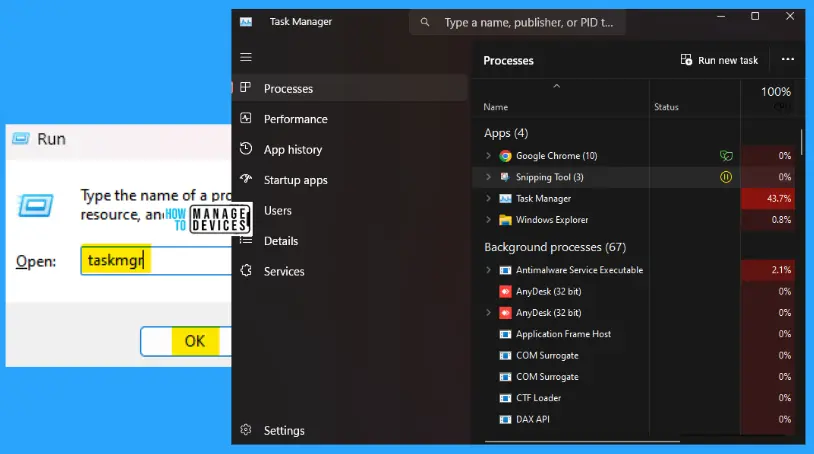Click the Processes sidebar icon
The image size is (814, 454).
pyautogui.click(x=246, y=88)
